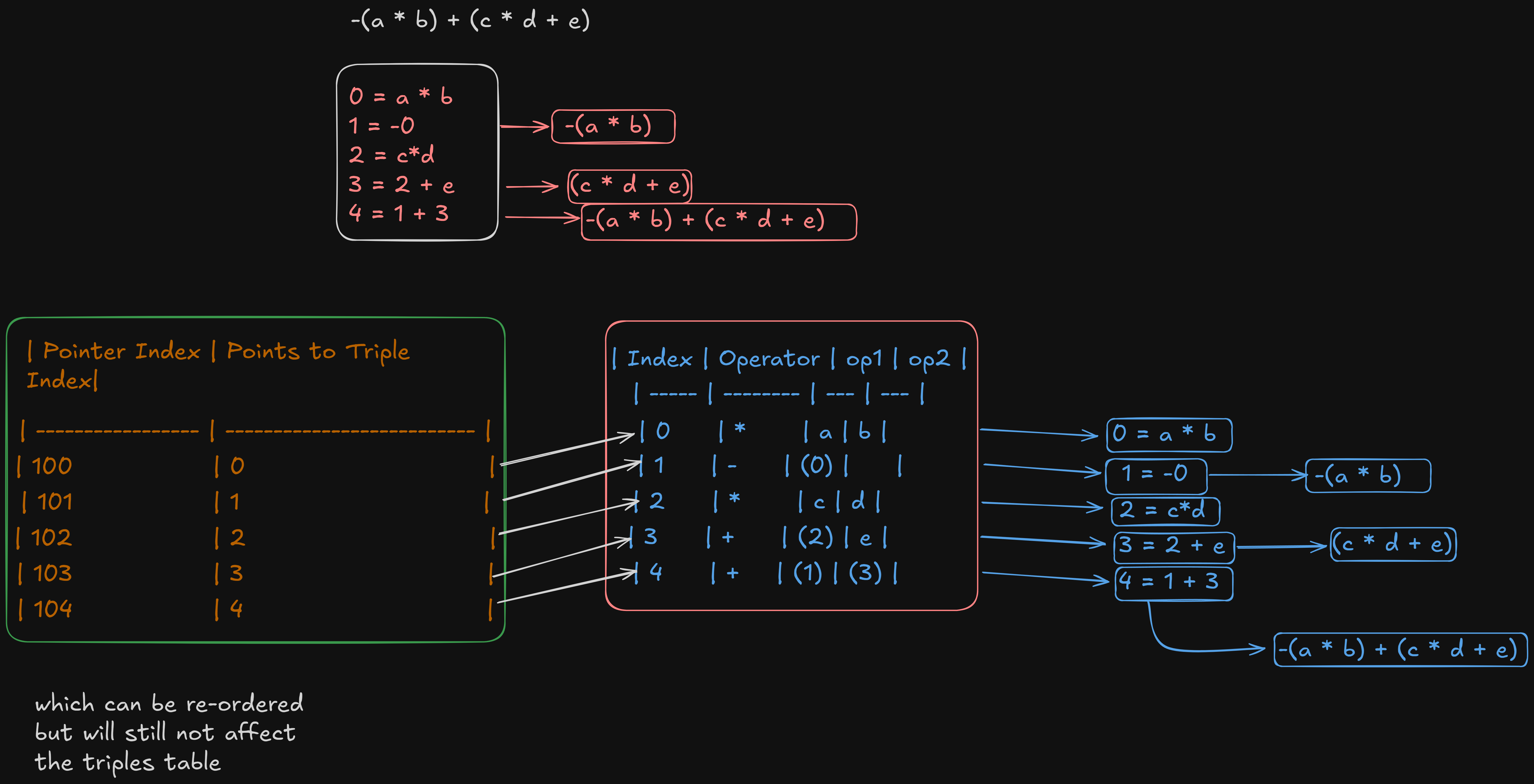This screenshot has width=1534, height=784.
Task: Click the red line '4 = 1 + 3'
Action: (x=398, y=213)
